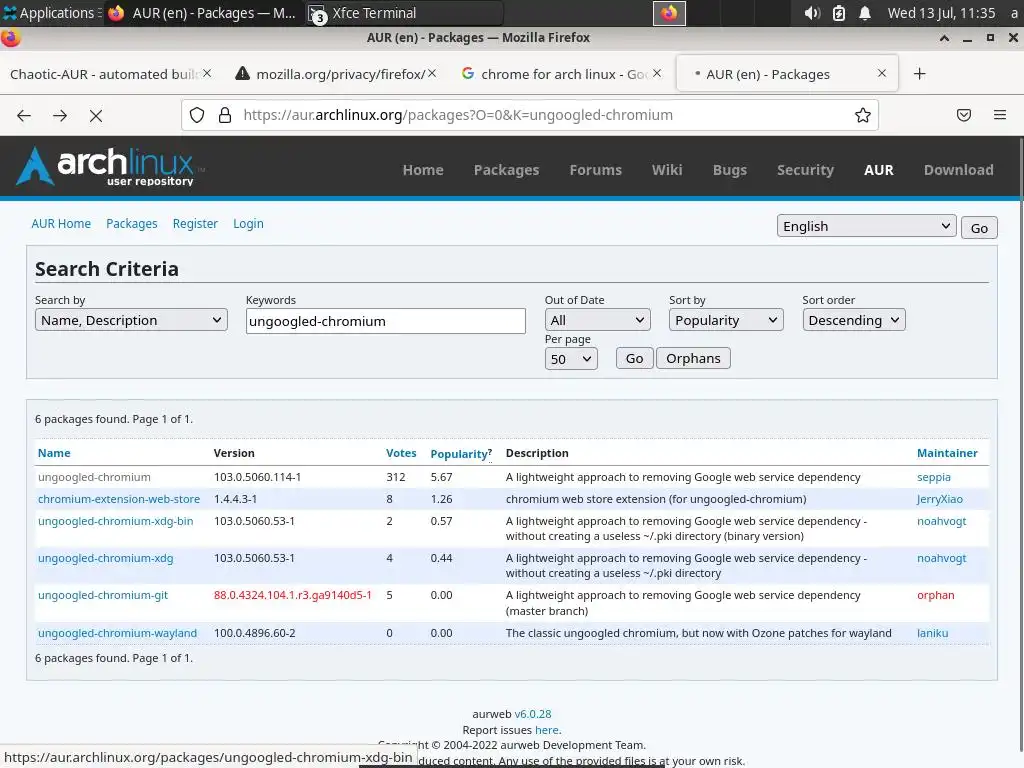1024x768 pixels.
Task: Click Go in Search Criteria
Action: [634, 359]
